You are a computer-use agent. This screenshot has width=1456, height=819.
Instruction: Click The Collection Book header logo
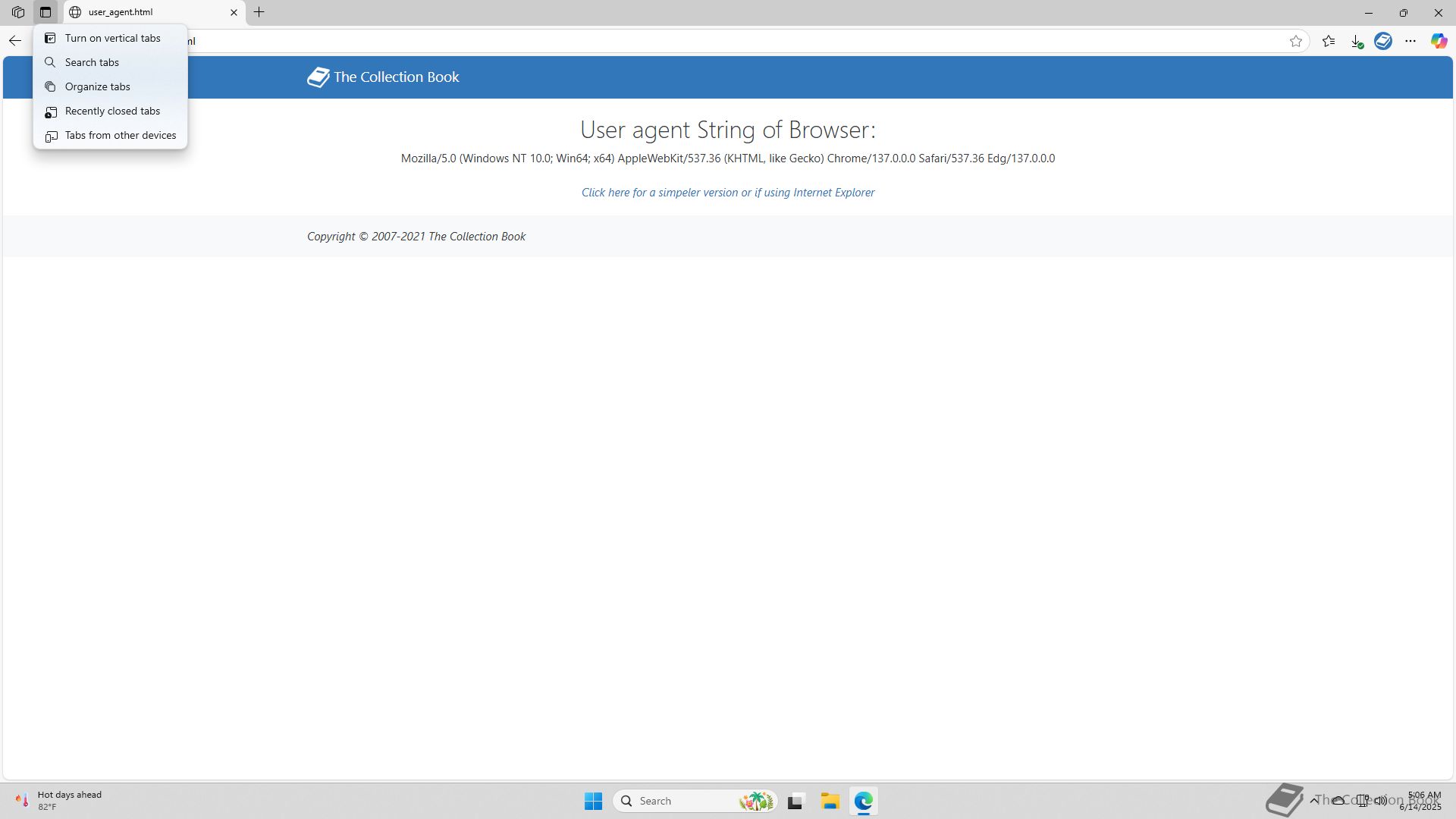click(x=383, y=77)
